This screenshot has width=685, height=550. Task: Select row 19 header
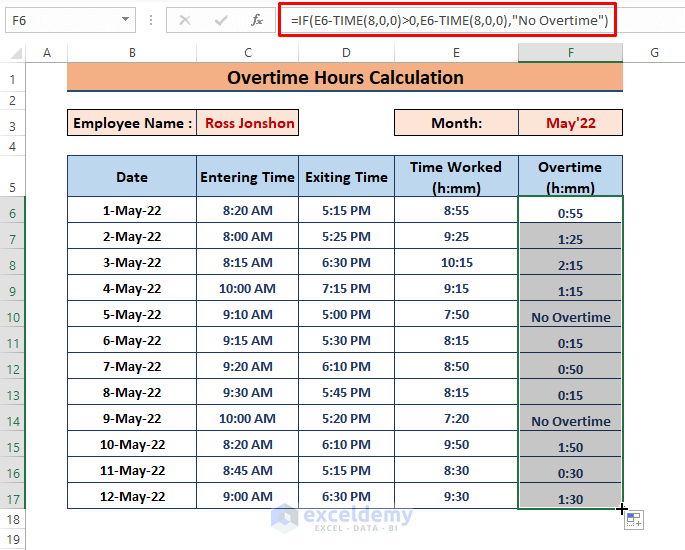coord(13,539)
